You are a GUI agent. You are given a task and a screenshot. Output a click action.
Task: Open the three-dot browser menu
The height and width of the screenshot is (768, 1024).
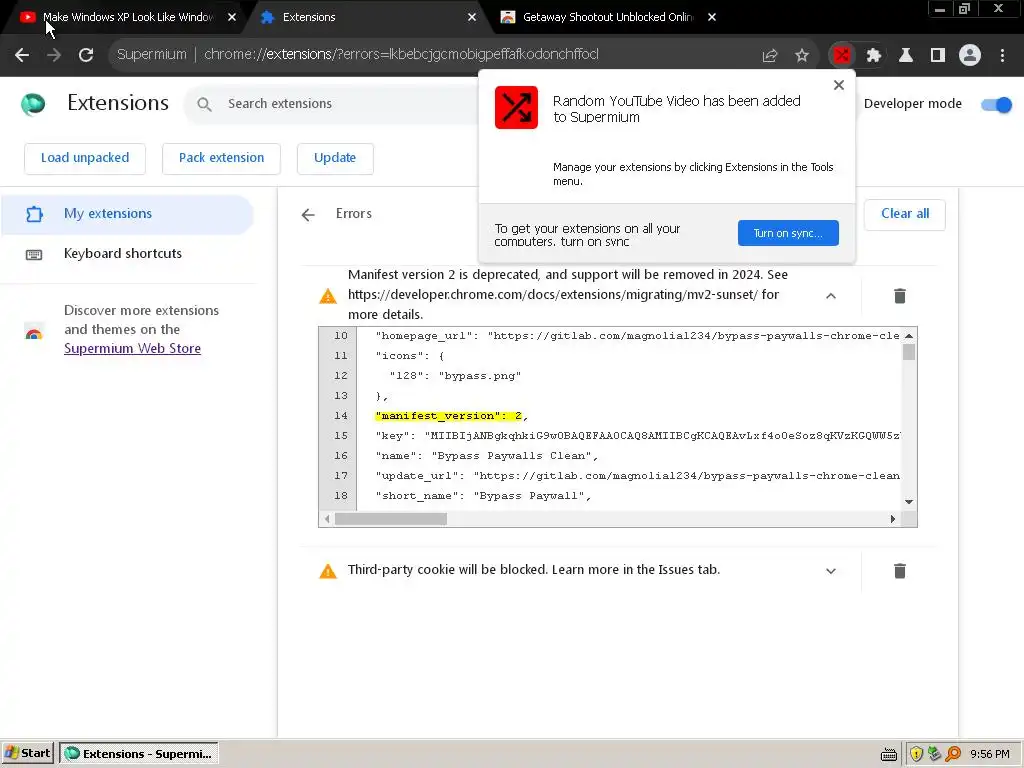[x=1002, y=55]
